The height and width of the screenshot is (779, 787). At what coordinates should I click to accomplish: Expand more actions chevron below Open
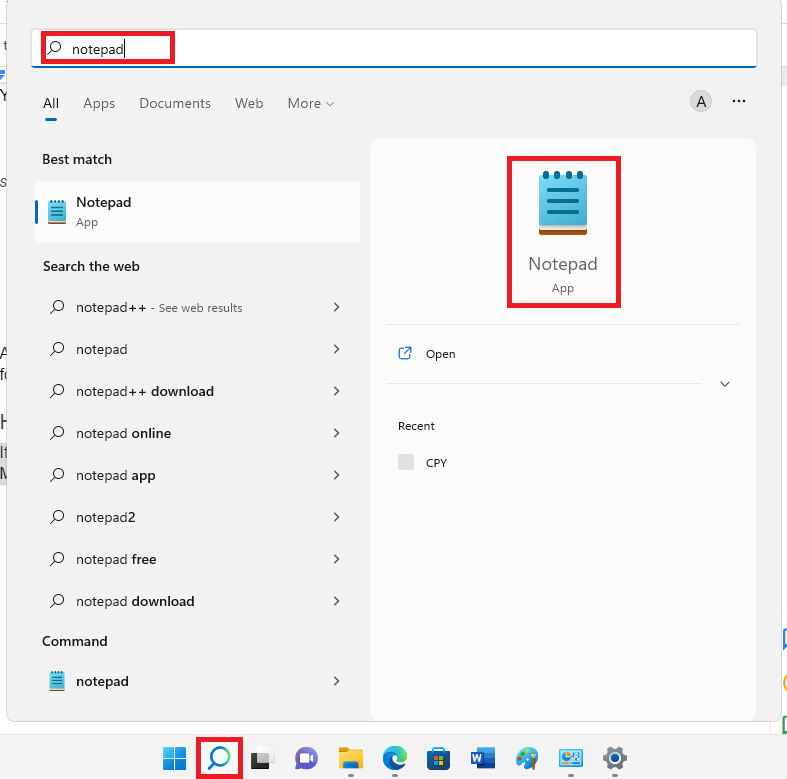725,384
